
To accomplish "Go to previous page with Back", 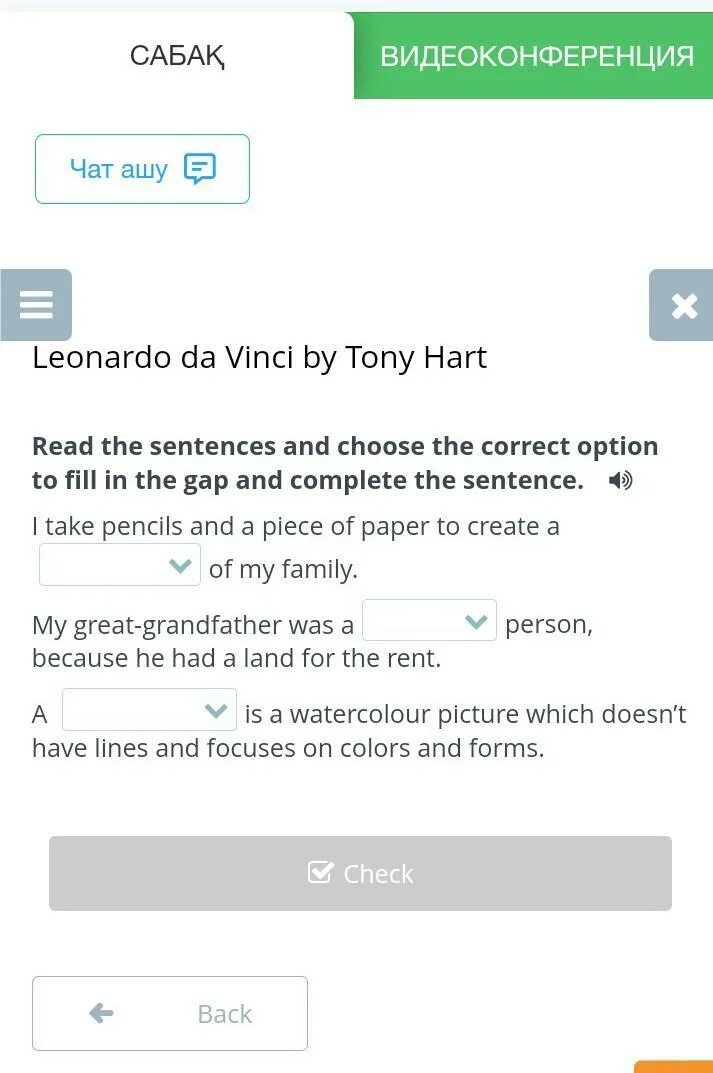I will point(170,1013).
